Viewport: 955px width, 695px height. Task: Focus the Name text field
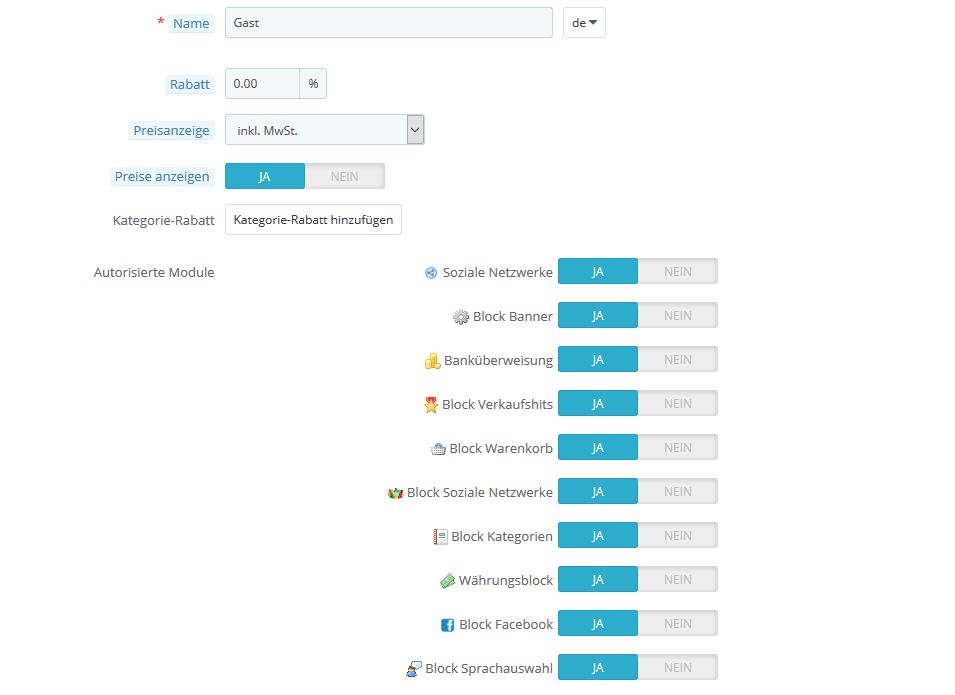pos(388,23)
